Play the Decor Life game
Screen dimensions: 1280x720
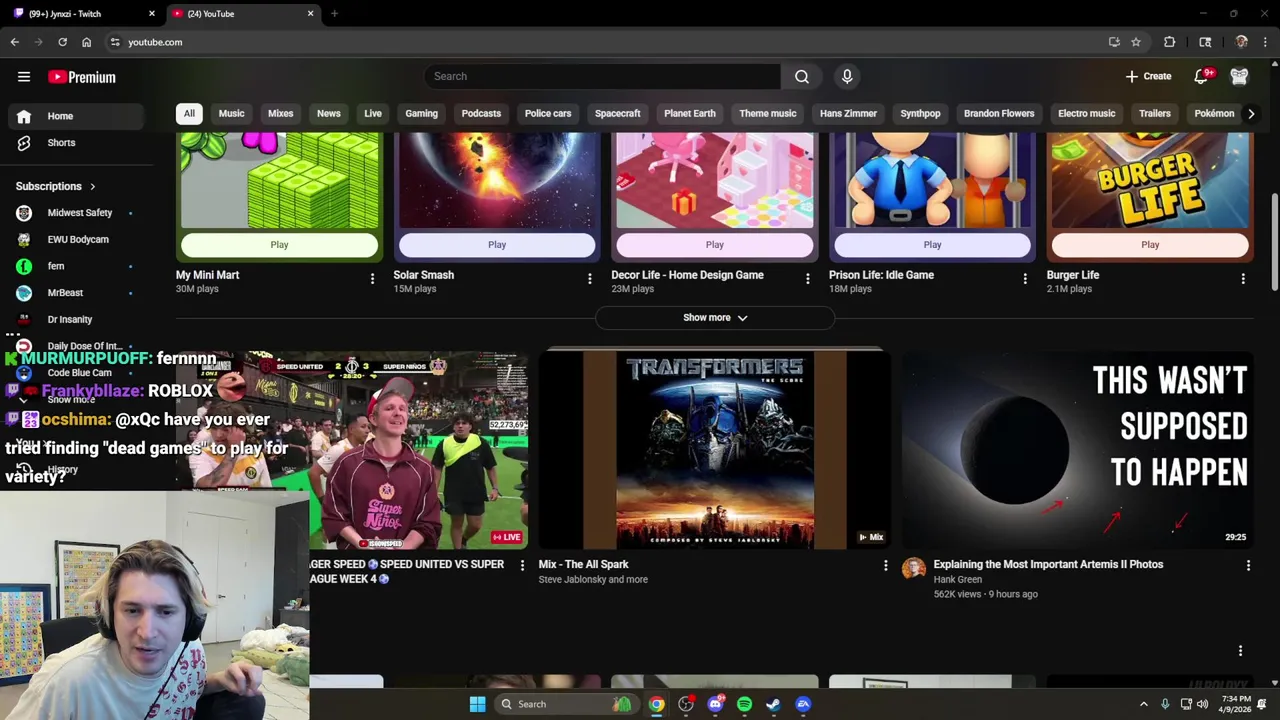click(714, 245)
